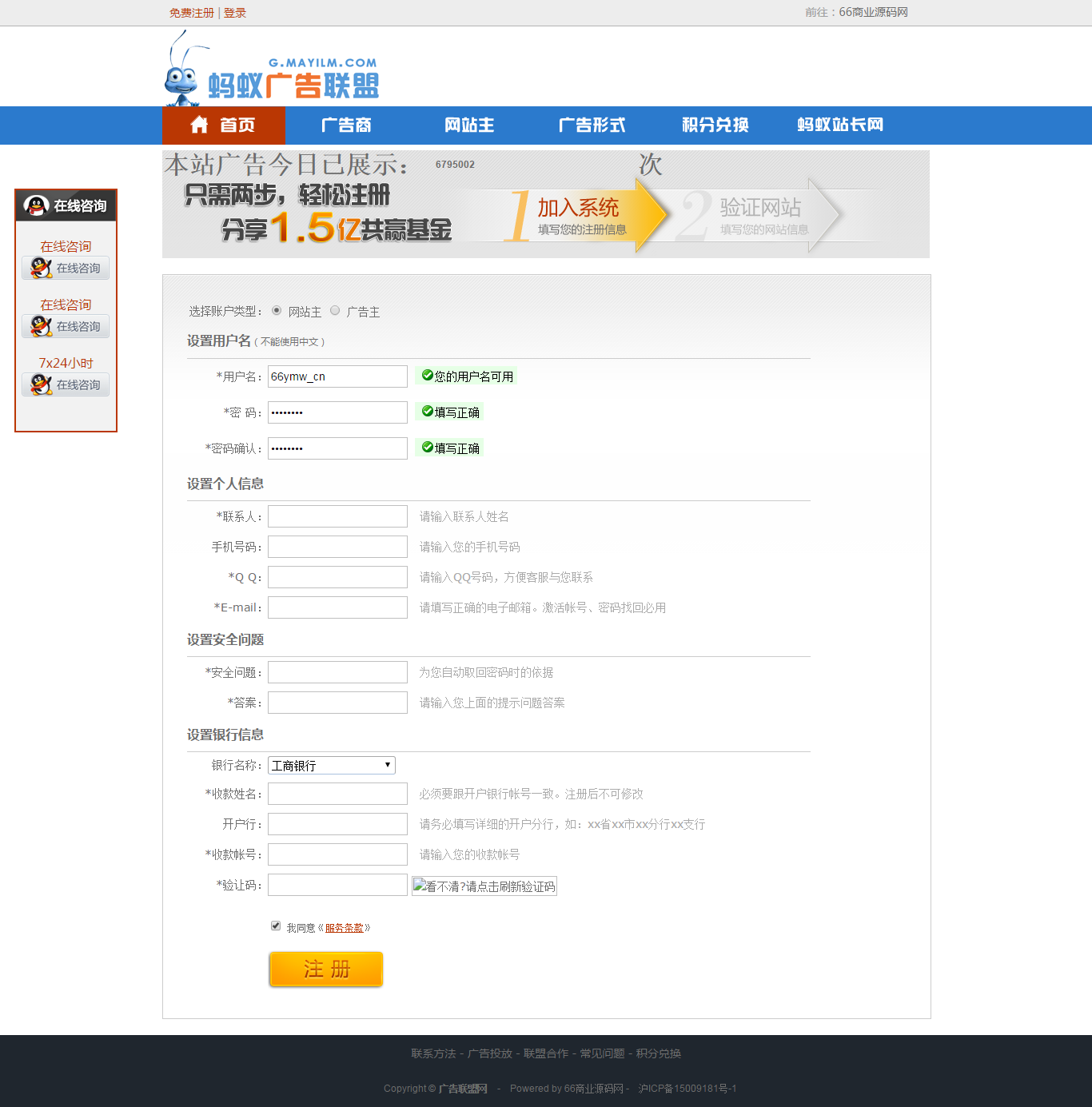Select the 广告主 account type radio

pyautogui.click(x=335, y=311)
